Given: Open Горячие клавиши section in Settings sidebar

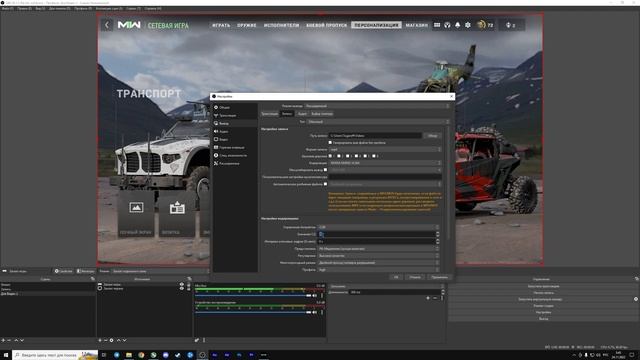Looking at the screenshot, I should point(235,147).
